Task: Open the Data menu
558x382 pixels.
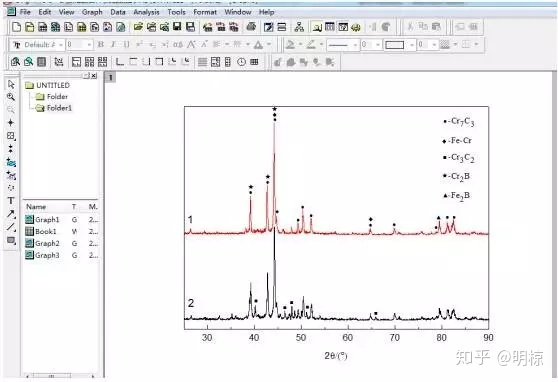Action: [x=118, y=12]
